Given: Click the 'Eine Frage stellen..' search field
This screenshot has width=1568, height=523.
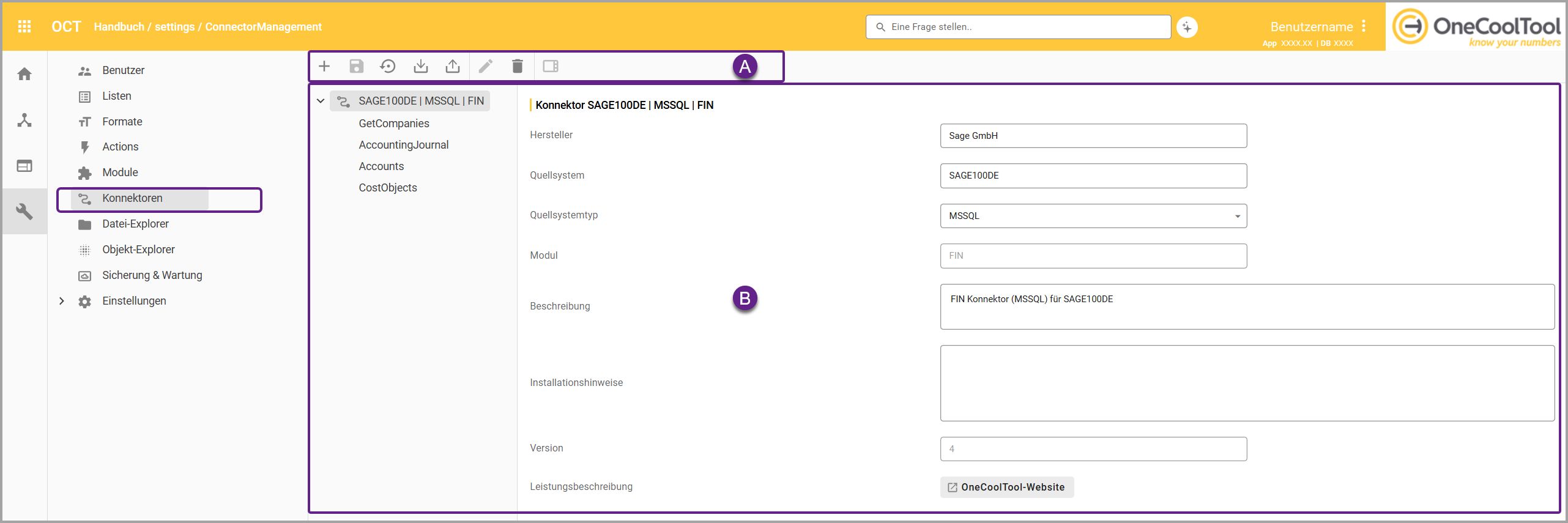Looking at the screenshot, I should click(1019, 27).
